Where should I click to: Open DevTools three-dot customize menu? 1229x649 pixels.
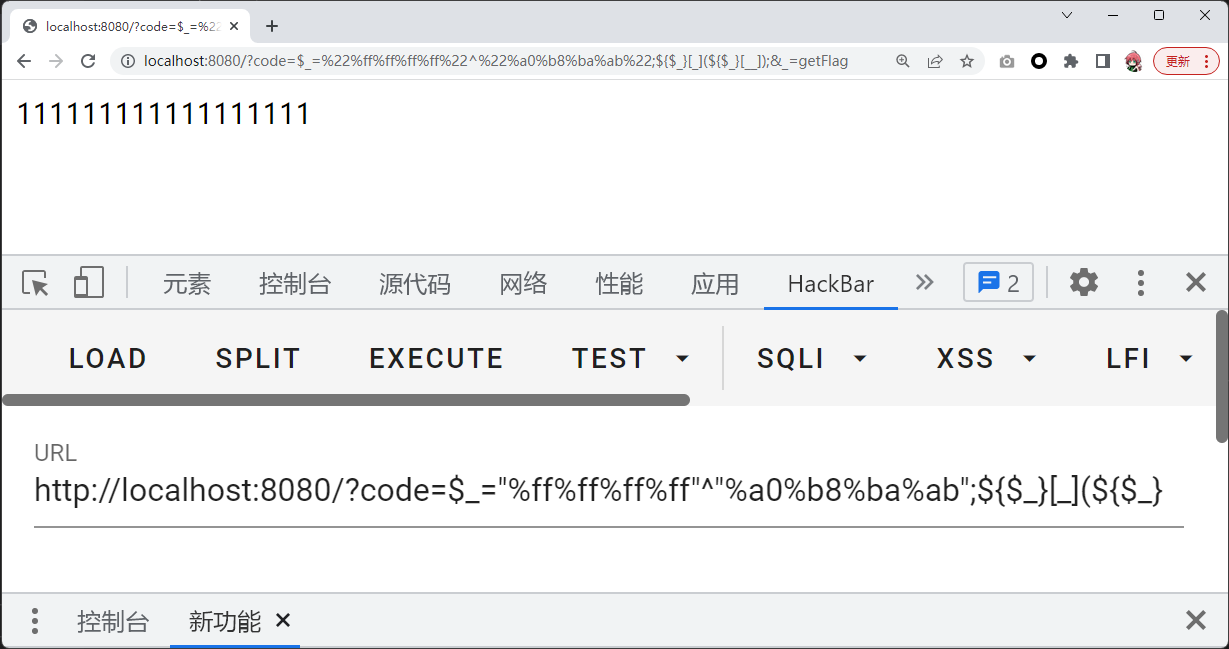pos(1140,283)
